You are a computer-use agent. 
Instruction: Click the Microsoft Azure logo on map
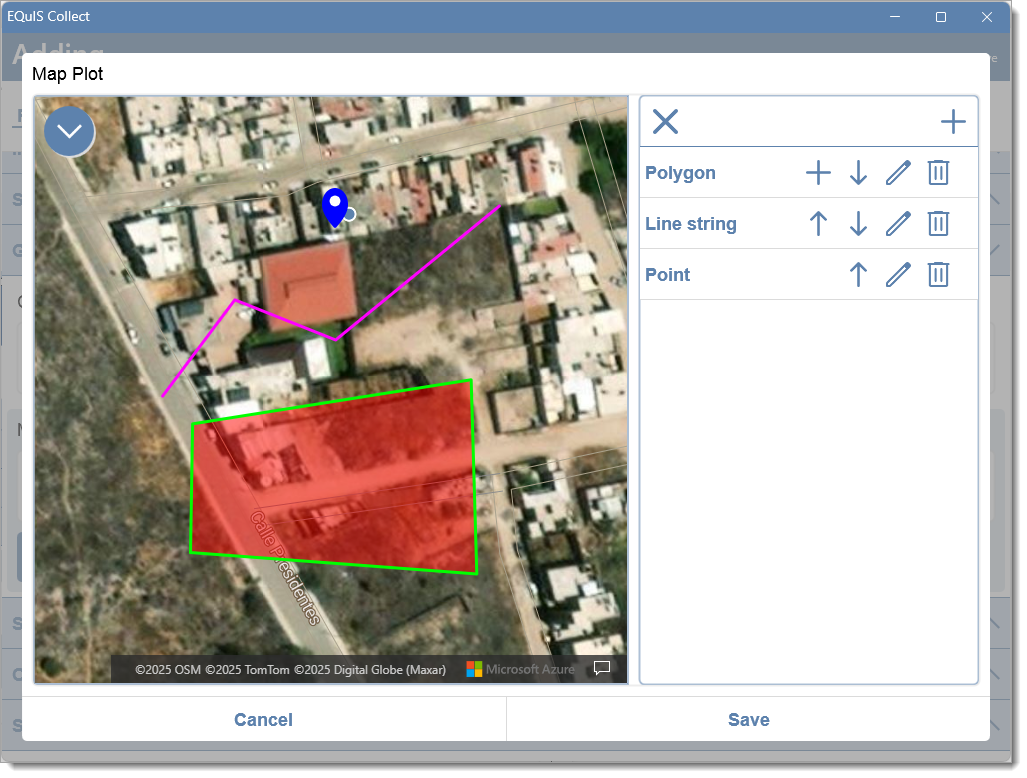tap(520, 669)
